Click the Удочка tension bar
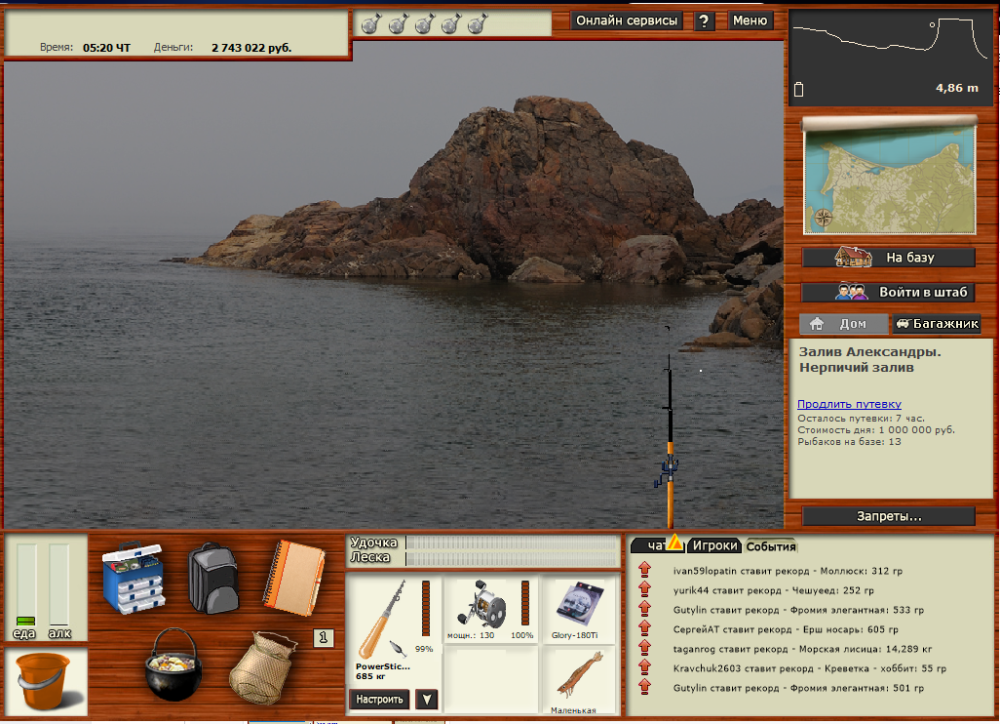 coord(511,543)
